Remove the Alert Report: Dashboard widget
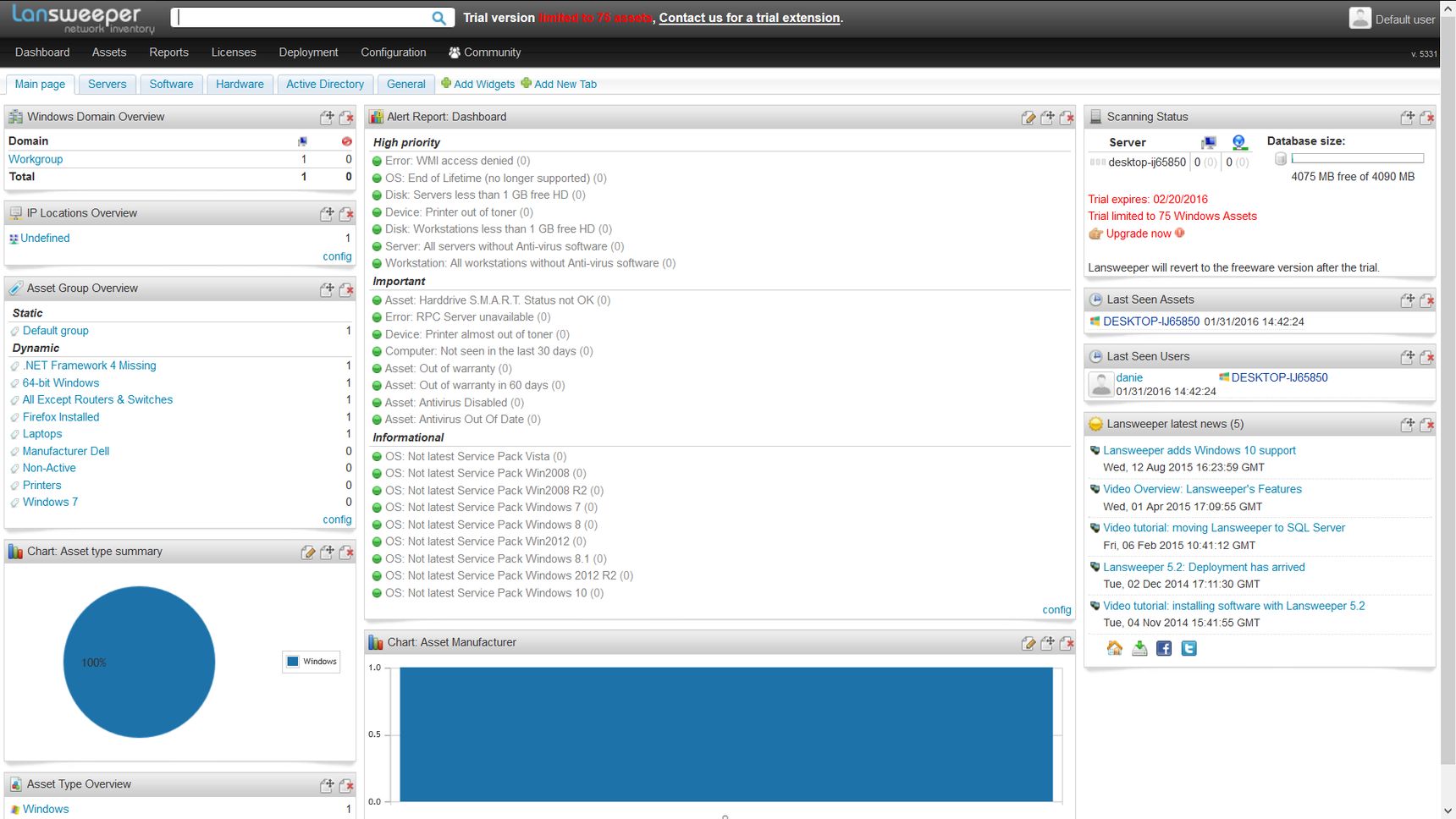Screen dimensions: 1456x819 click(1067, 118)
